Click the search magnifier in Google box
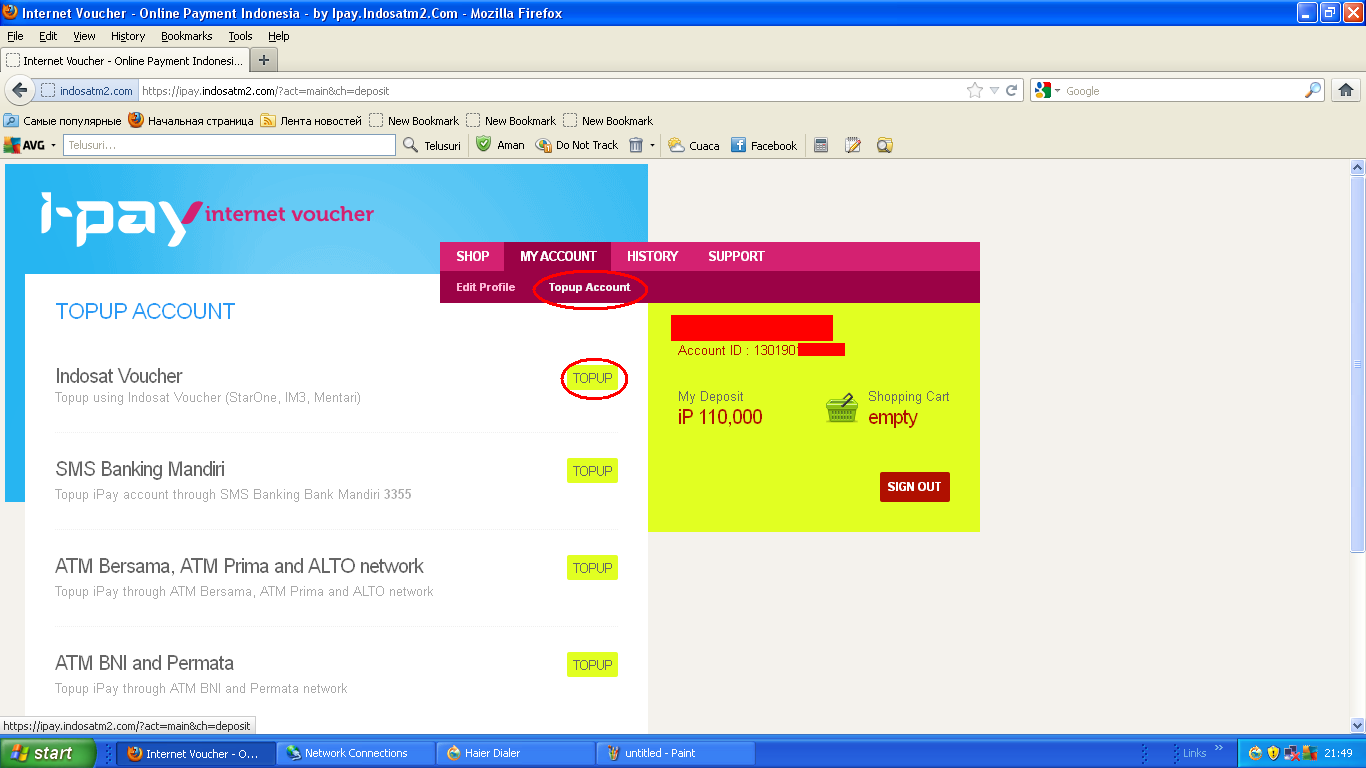Viewport: 1366px width, 768px height. click(x=1313, y=90)
